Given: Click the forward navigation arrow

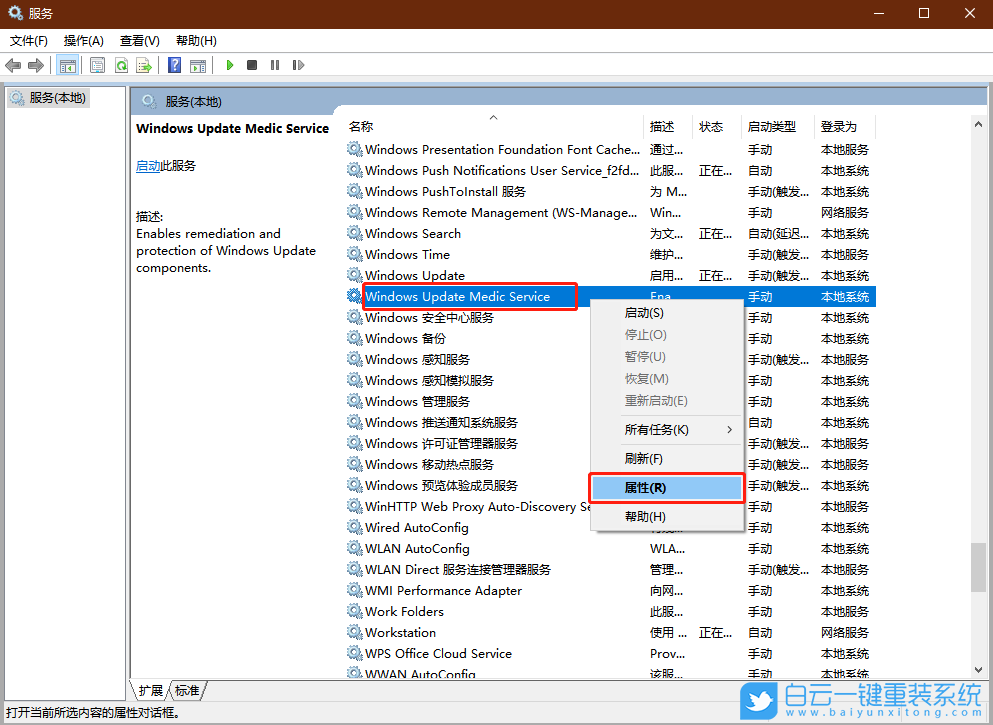Looking at the screenshot, I should click(35, 64).
